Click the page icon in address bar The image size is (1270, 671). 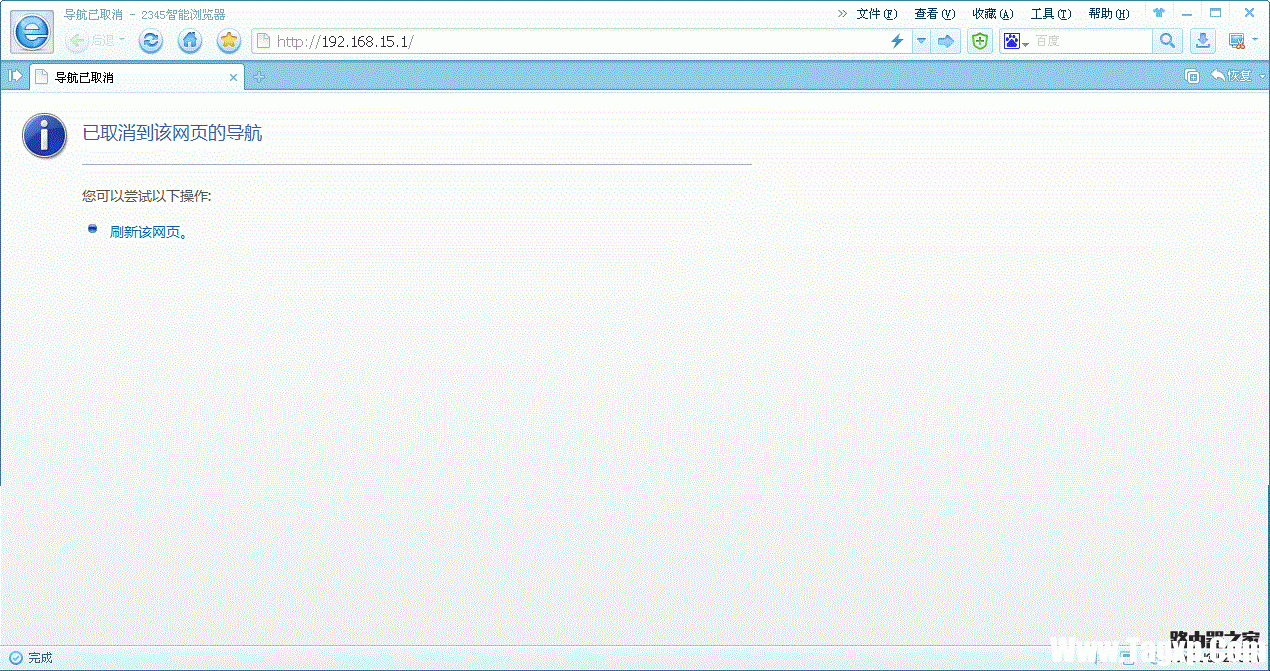[264, 41]
